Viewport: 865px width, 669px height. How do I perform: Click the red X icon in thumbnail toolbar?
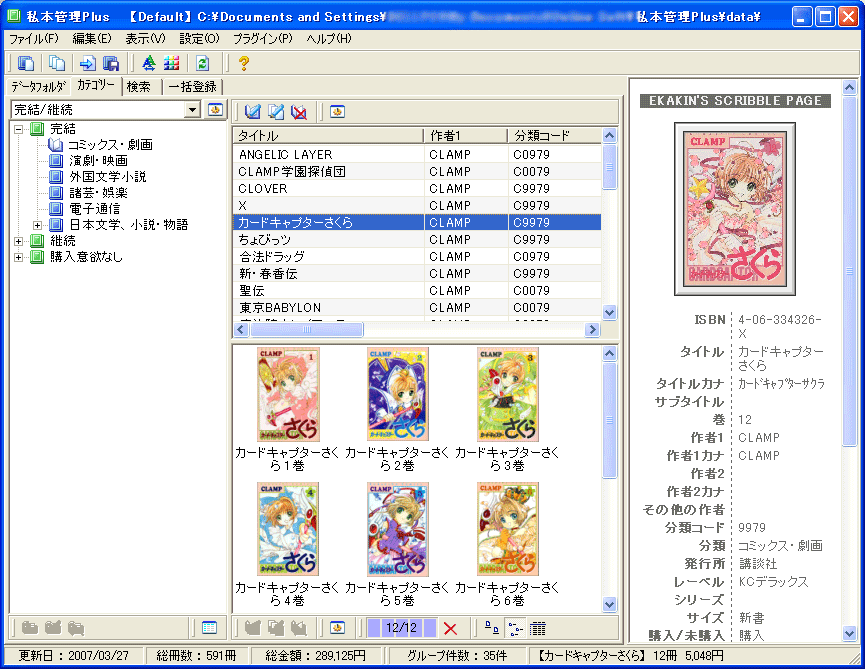450,628
